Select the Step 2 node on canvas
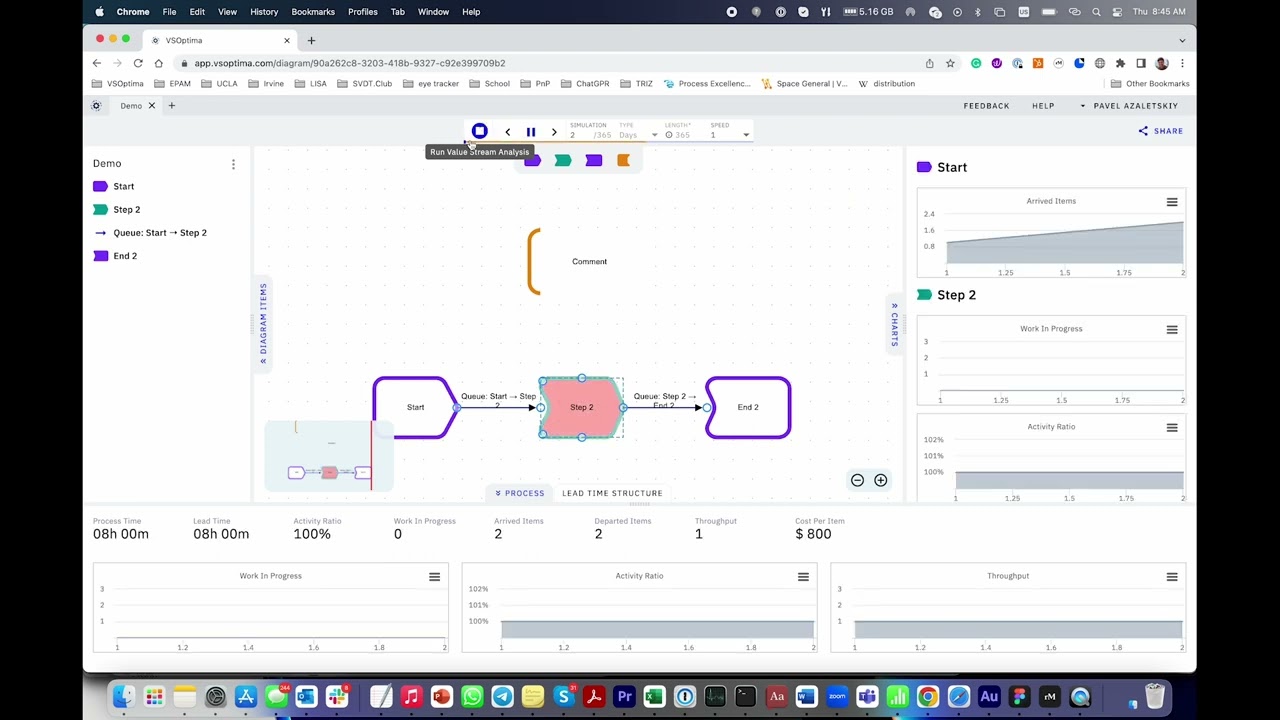Screen dimensions: 1280x720 point(581,407)
